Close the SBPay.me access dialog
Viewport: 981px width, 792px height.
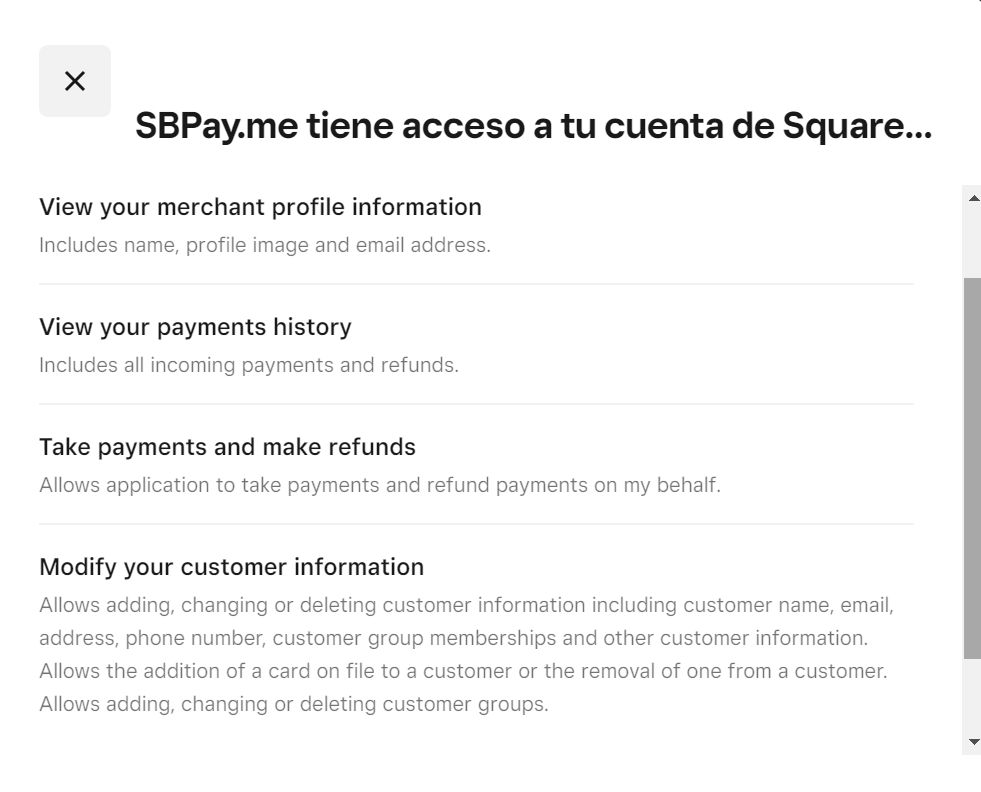[75, 81]
